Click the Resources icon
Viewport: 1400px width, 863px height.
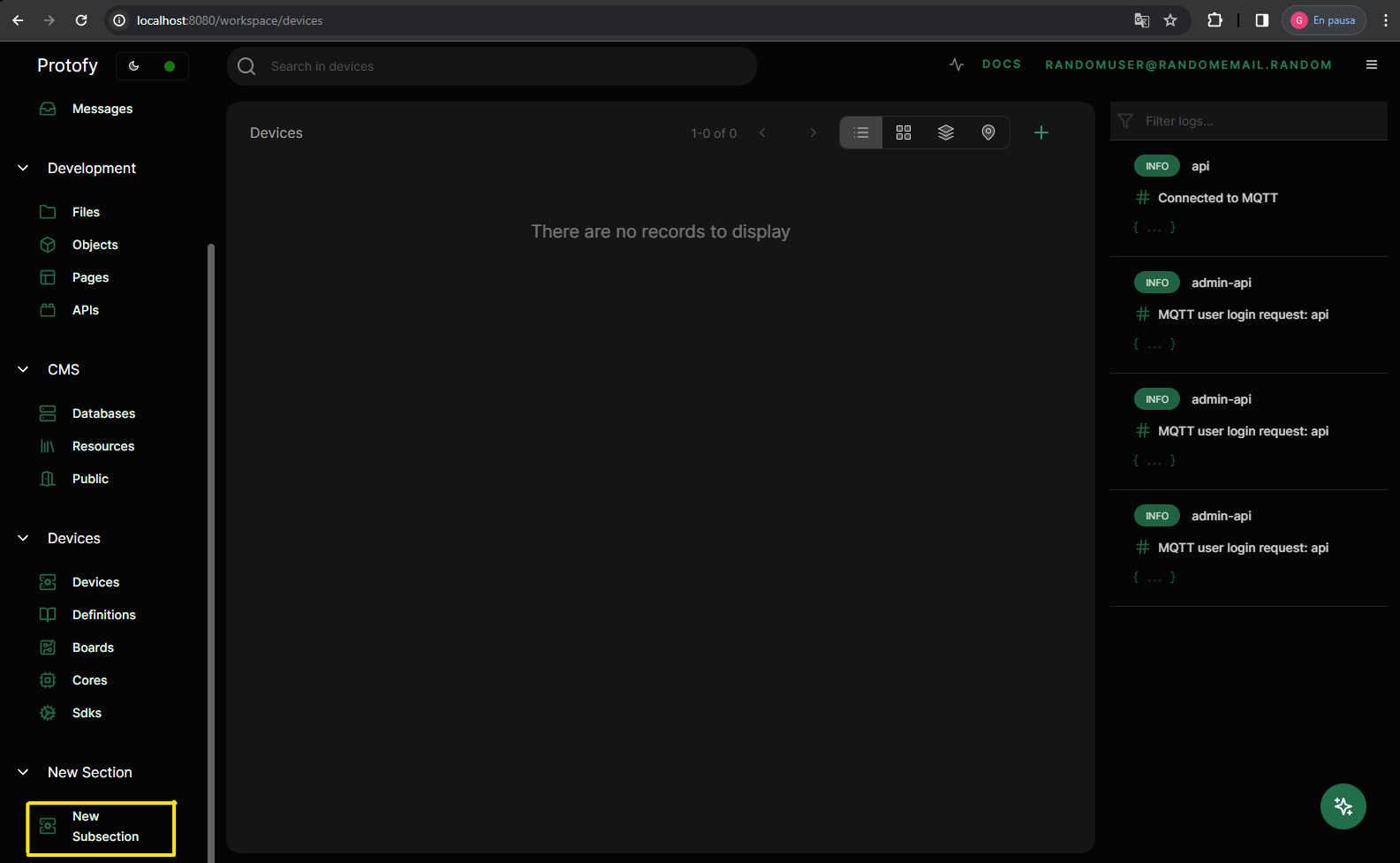(x=48, y=446)
